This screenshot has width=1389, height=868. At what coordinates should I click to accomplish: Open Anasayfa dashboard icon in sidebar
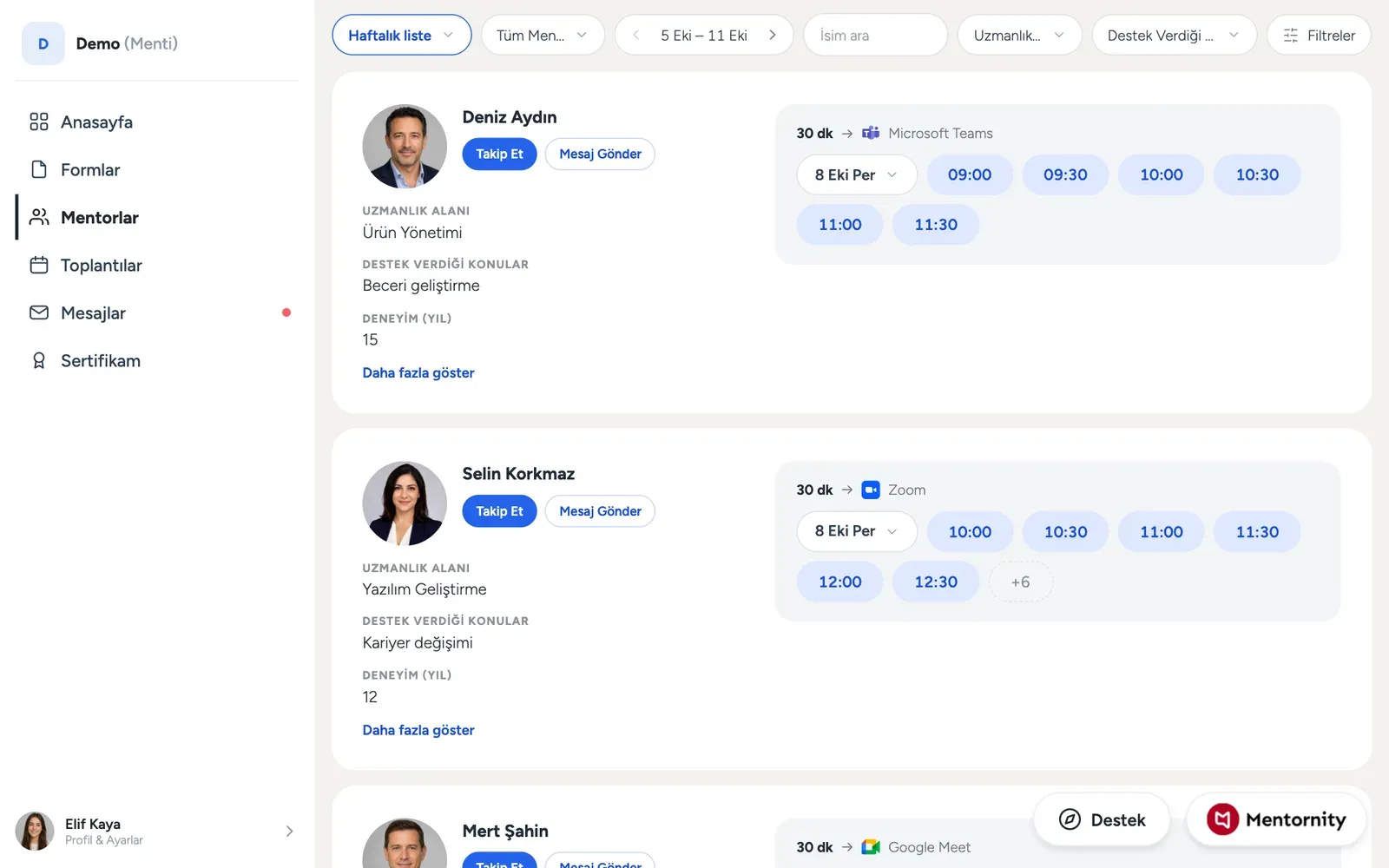39,122
